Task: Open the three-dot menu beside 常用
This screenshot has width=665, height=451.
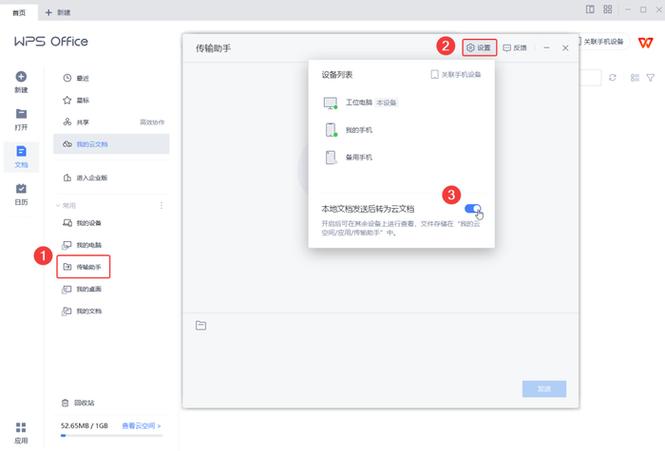Action: pos(161,205)
